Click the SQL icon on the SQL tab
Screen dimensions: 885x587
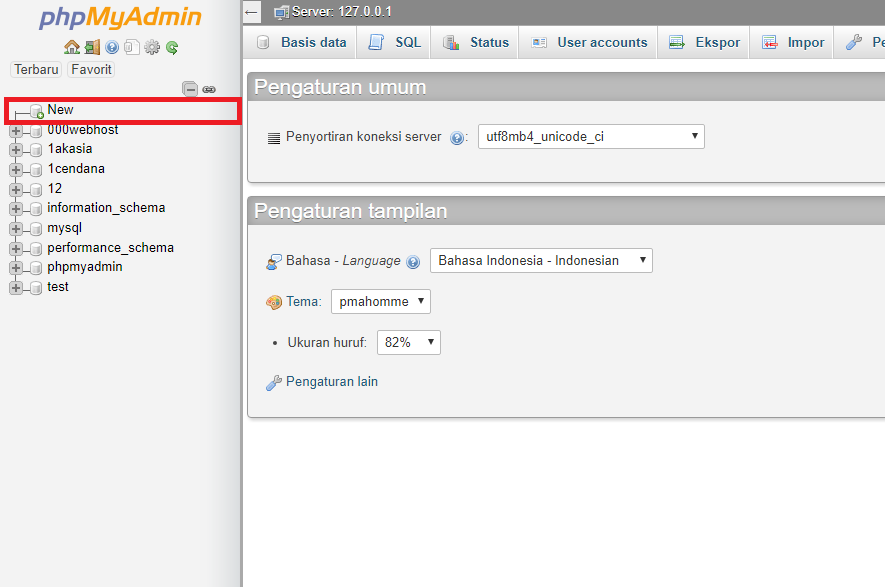pos(376,42)
